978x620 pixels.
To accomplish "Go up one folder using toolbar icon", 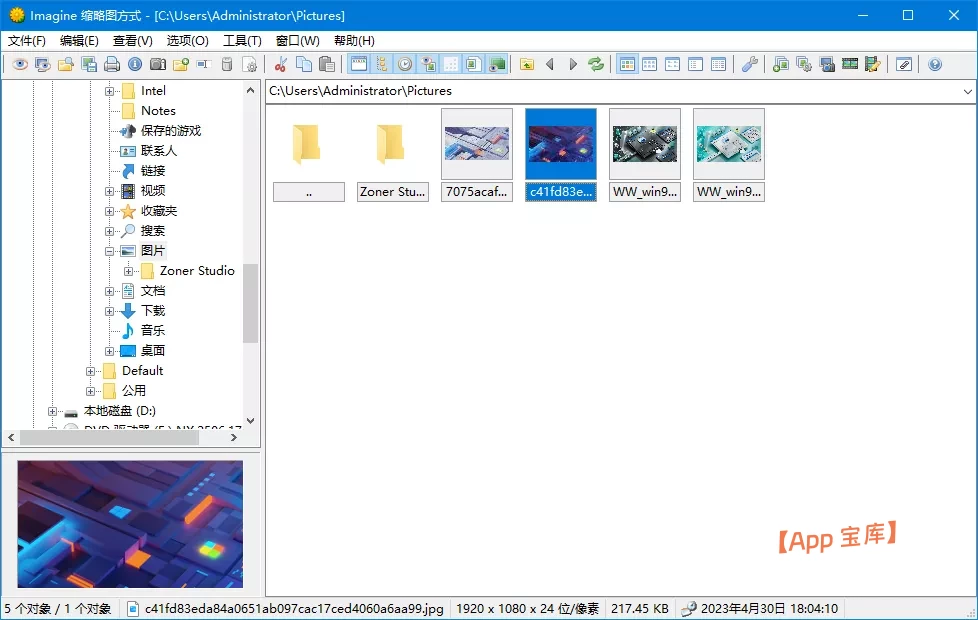I will click(527, 64).
